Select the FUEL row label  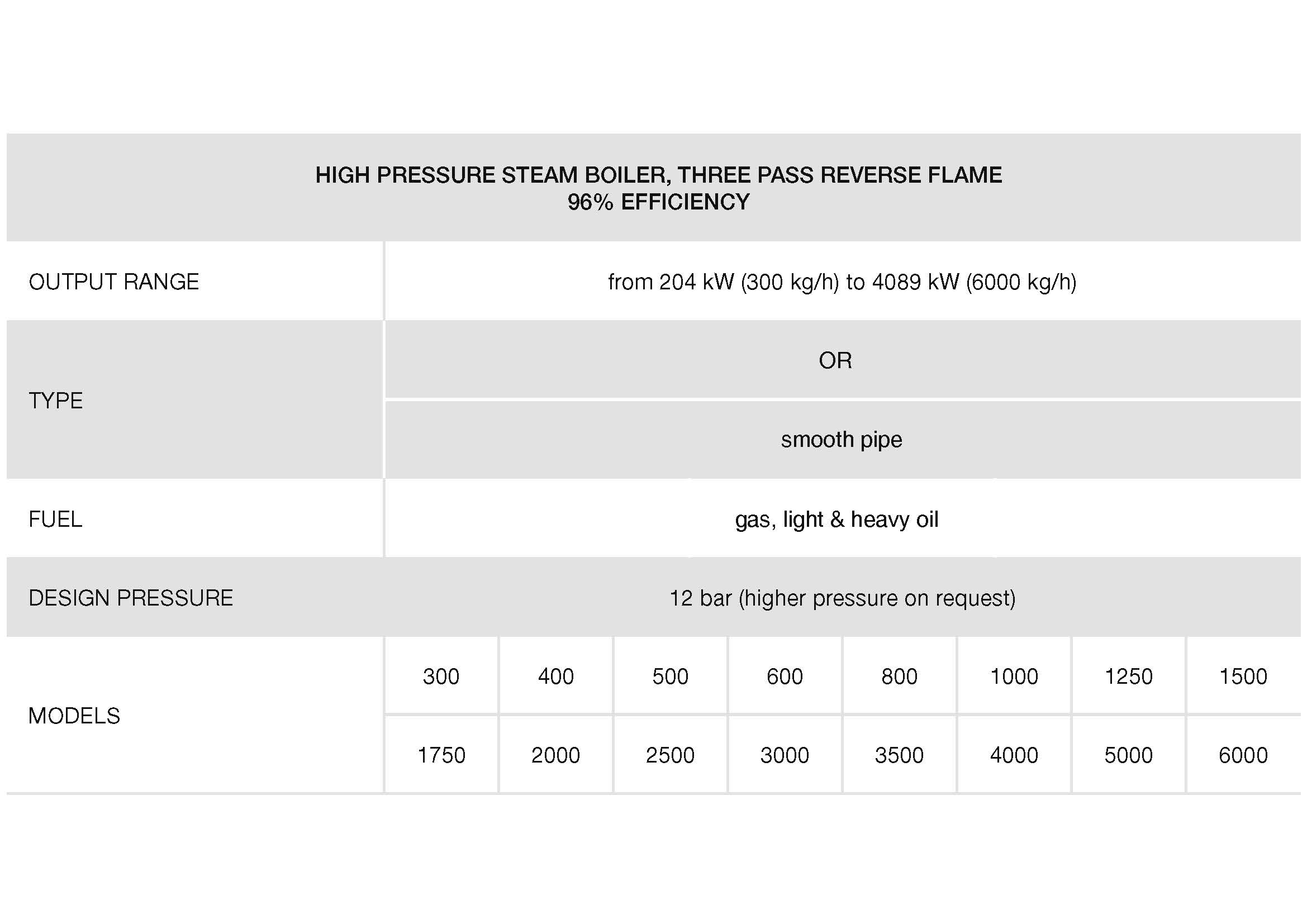click(x=55, y=519)
